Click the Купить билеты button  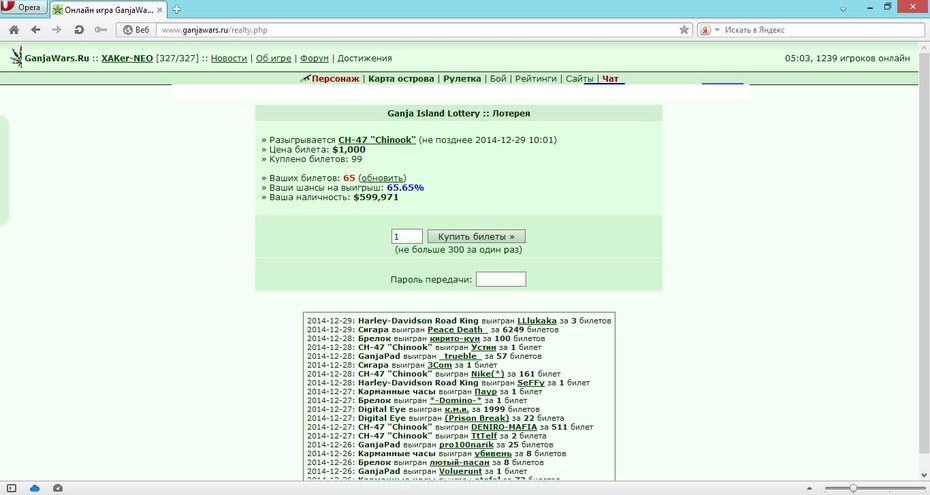(x=476, y=237)
